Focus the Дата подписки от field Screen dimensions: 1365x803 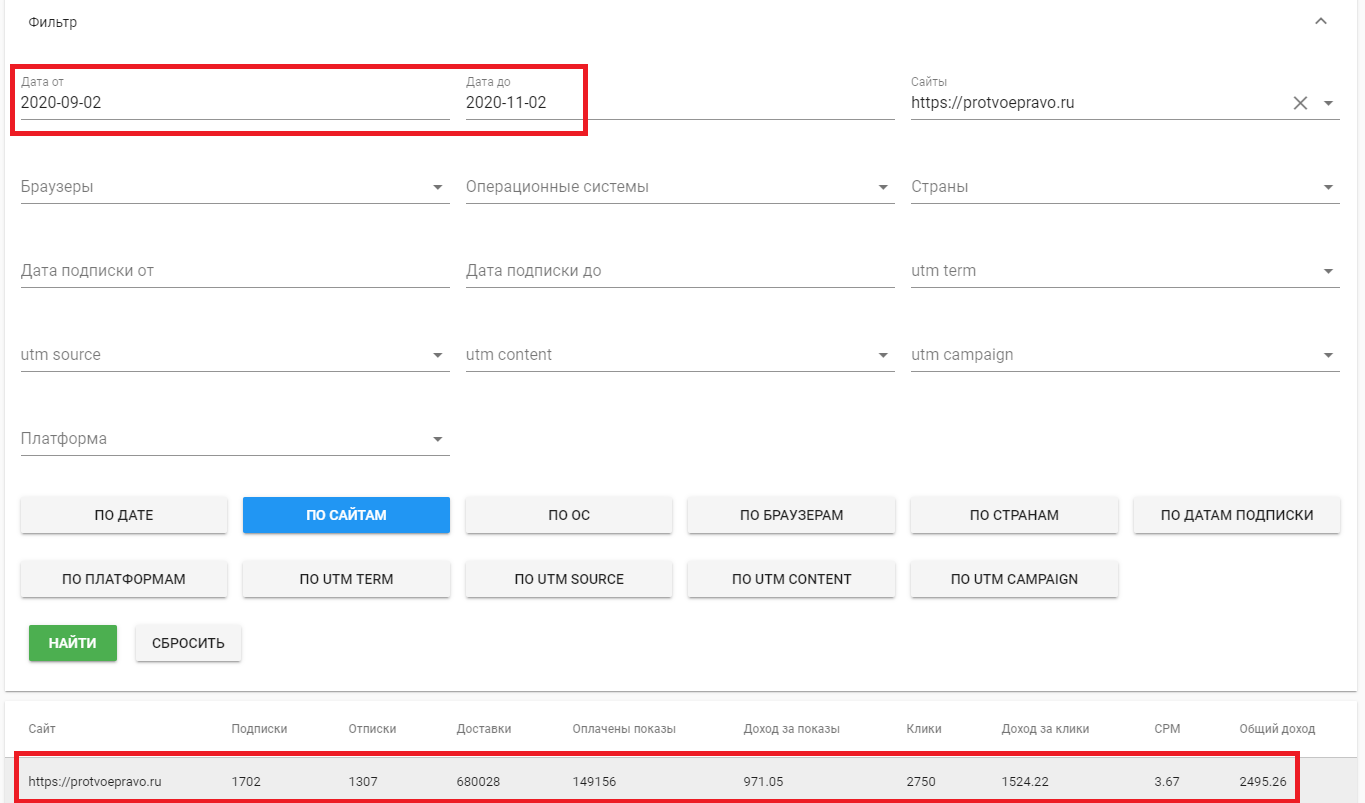click(235, 271)
